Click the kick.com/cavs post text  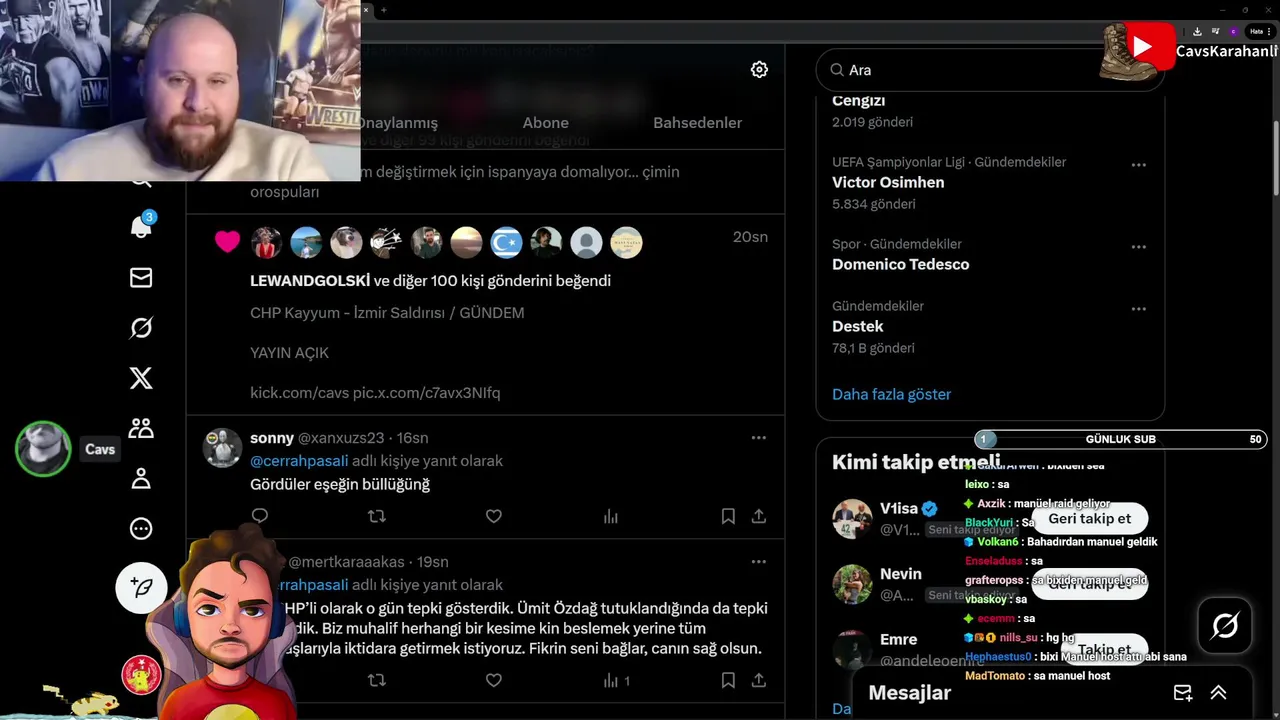click(375, 393)
